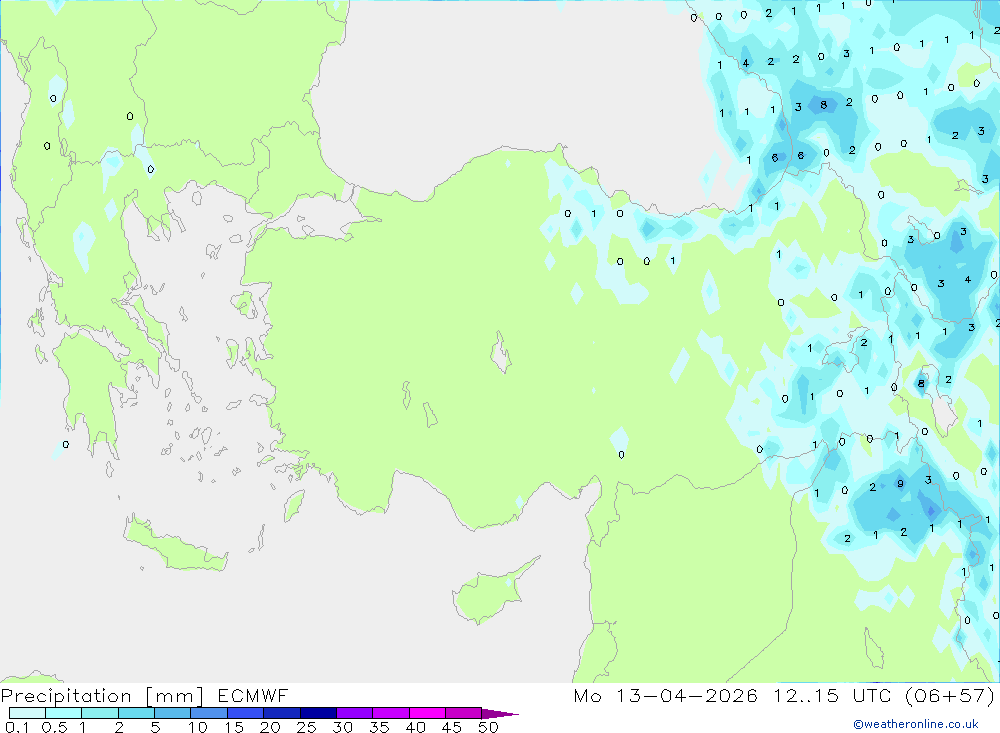Open the weatheronline.co.uk credit link
The image size is (1000, 733).
[x=916, y=724]
